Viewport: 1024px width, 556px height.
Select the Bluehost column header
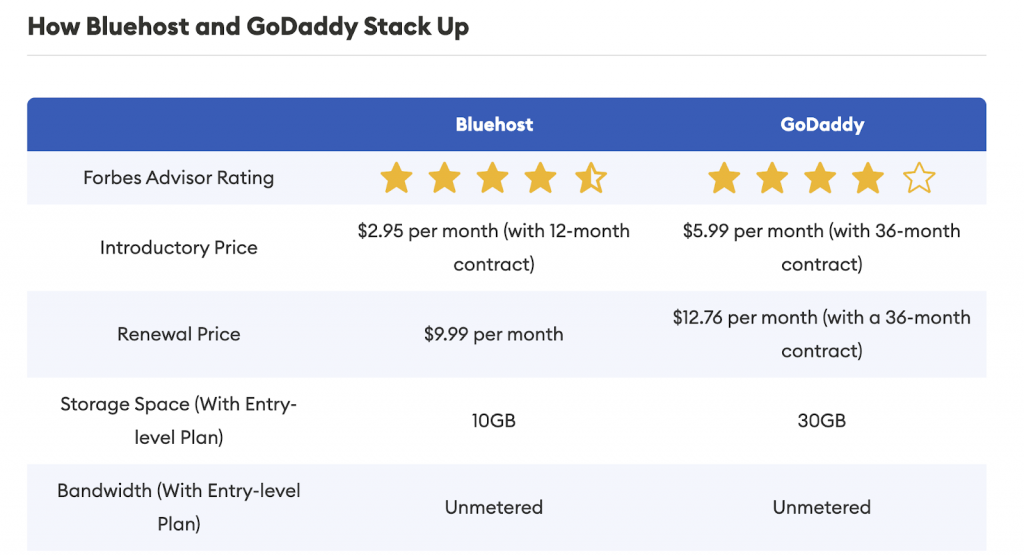(494, 124)
